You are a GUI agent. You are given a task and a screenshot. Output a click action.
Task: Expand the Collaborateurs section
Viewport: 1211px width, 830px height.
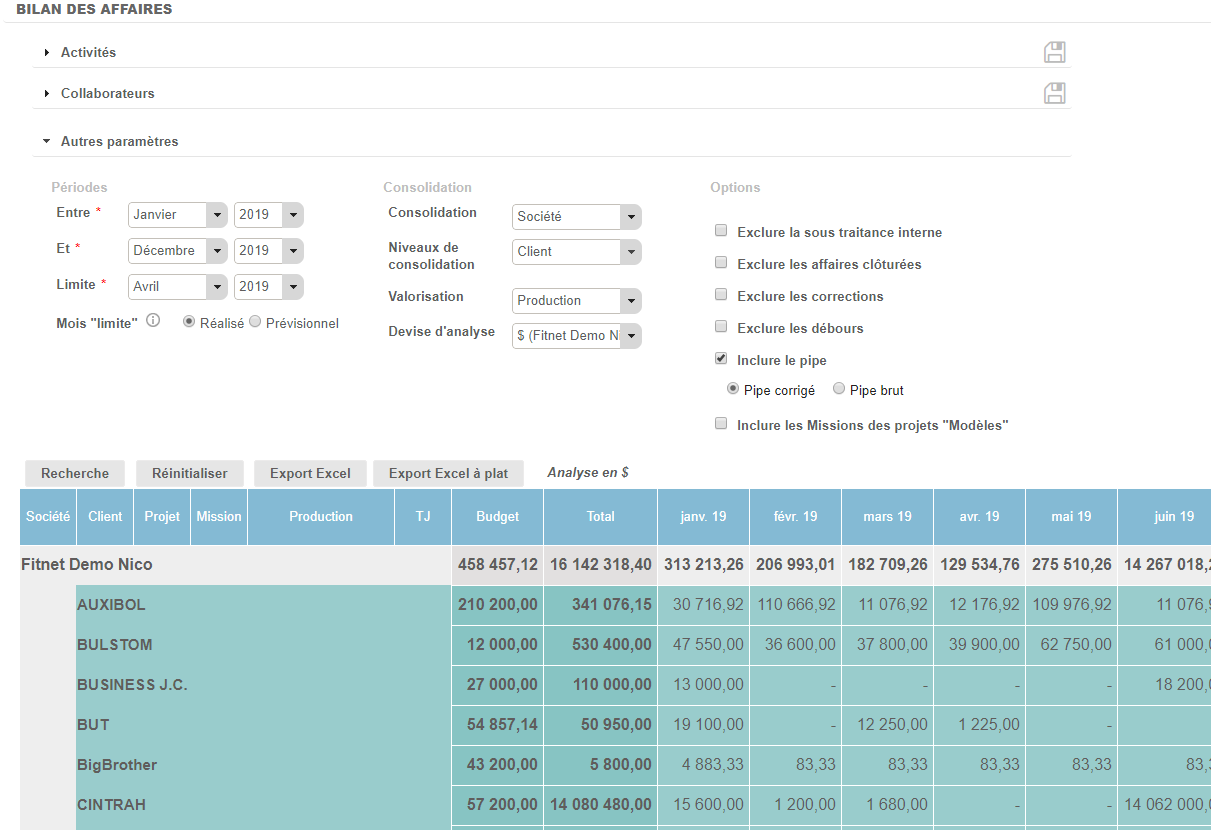pos(107,93)
